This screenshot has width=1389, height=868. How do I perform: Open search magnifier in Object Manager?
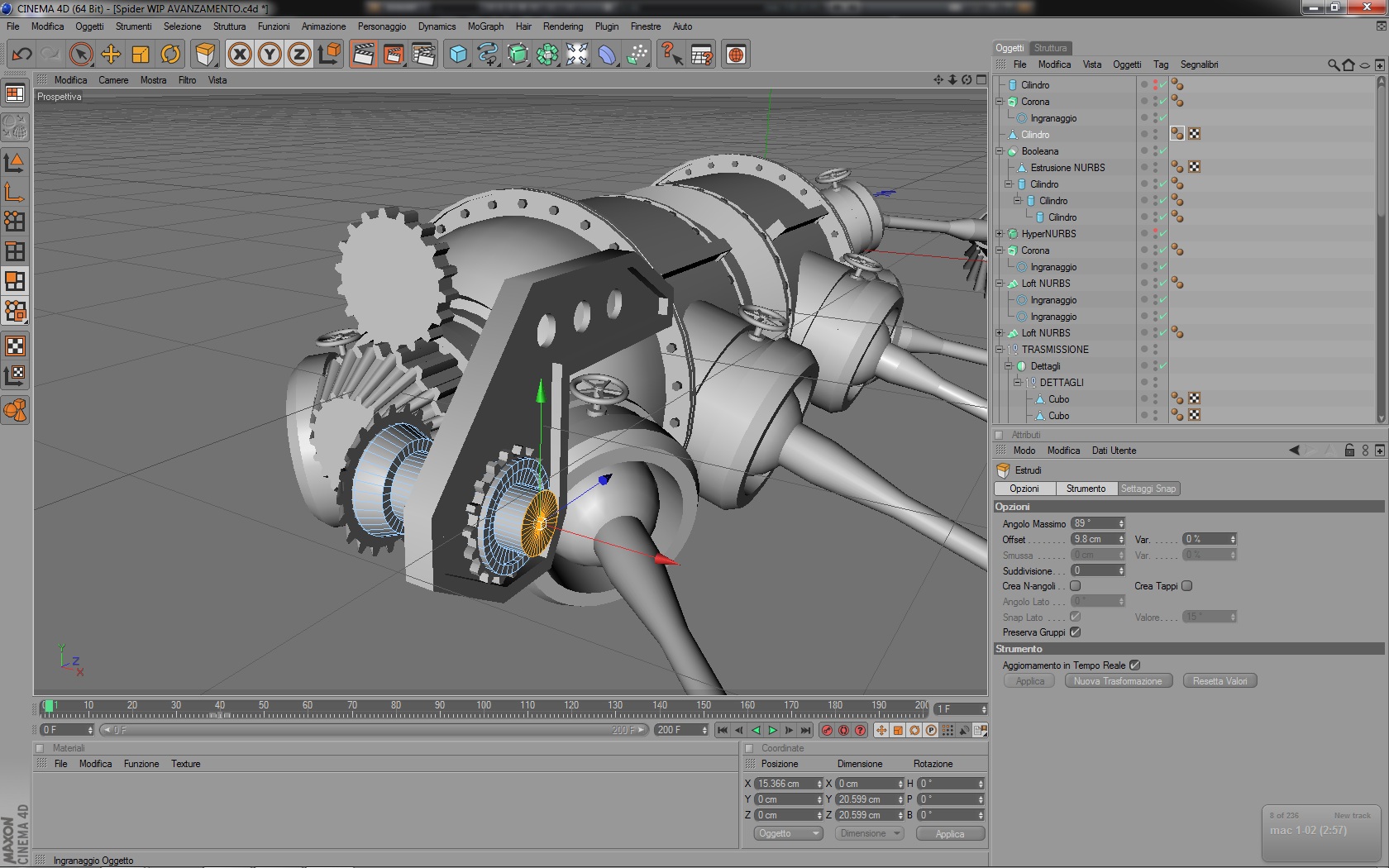click(1333, 64)
